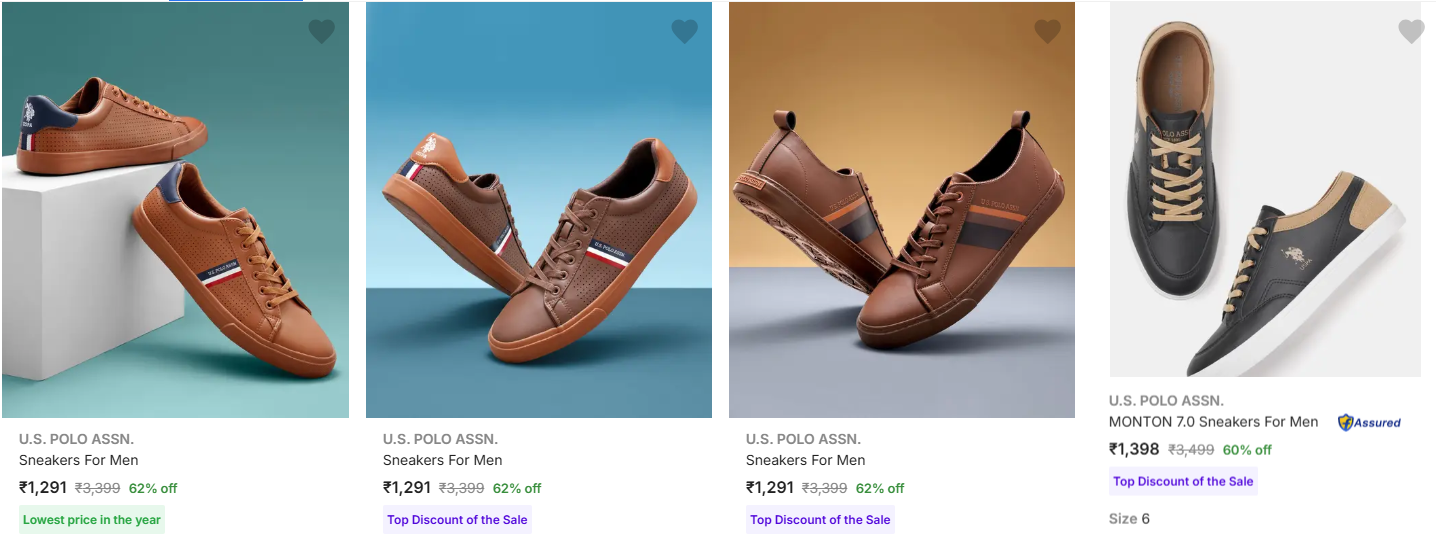The height and width of the screenshot is (542, 1436).
Task: Toggle wishlist heart on orange-background brown sneakers
Action: point(1047,32)
